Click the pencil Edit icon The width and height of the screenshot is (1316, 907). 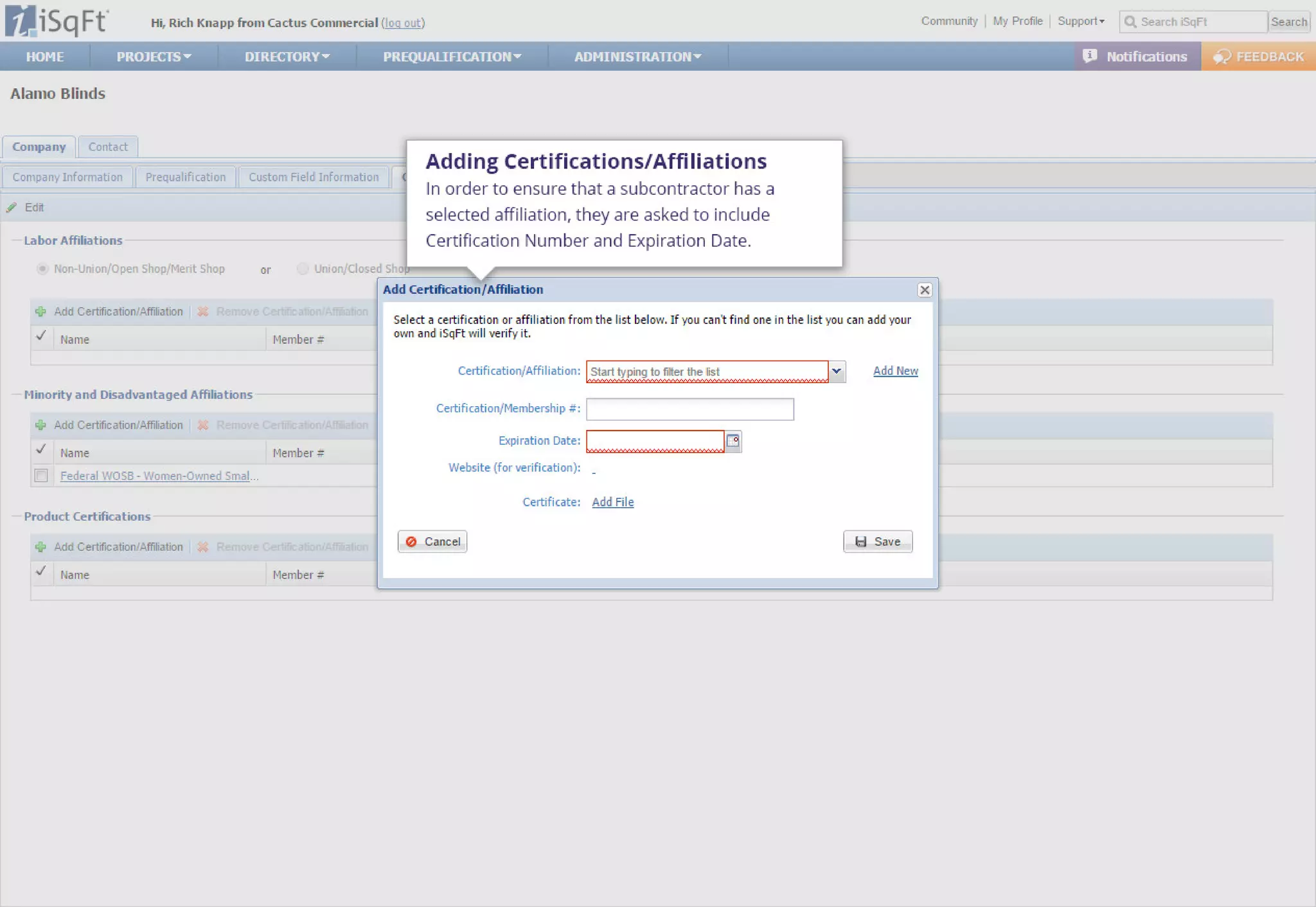(12, 208)
